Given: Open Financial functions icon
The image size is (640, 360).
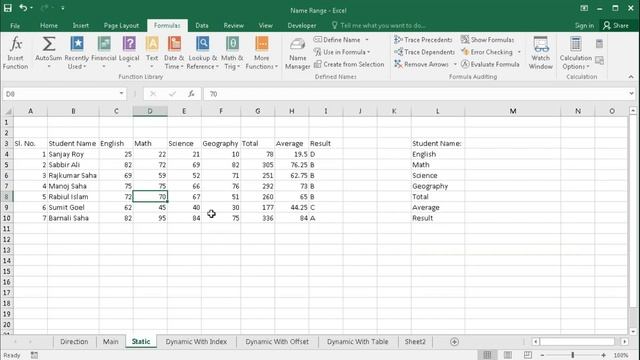Looking at the screenshot, I should tap(104, 43).
